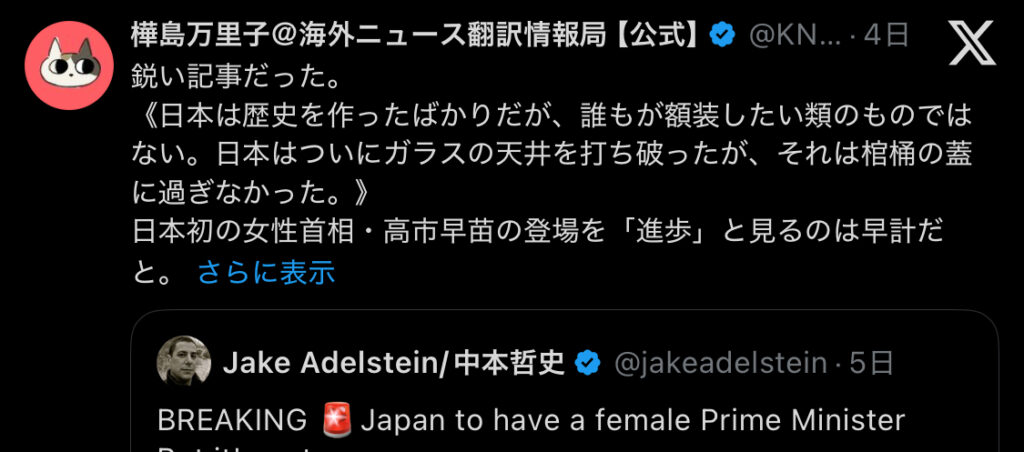Expand the post with さらに表示
This screenshot has width=1024, height=452.
[266, 271]
